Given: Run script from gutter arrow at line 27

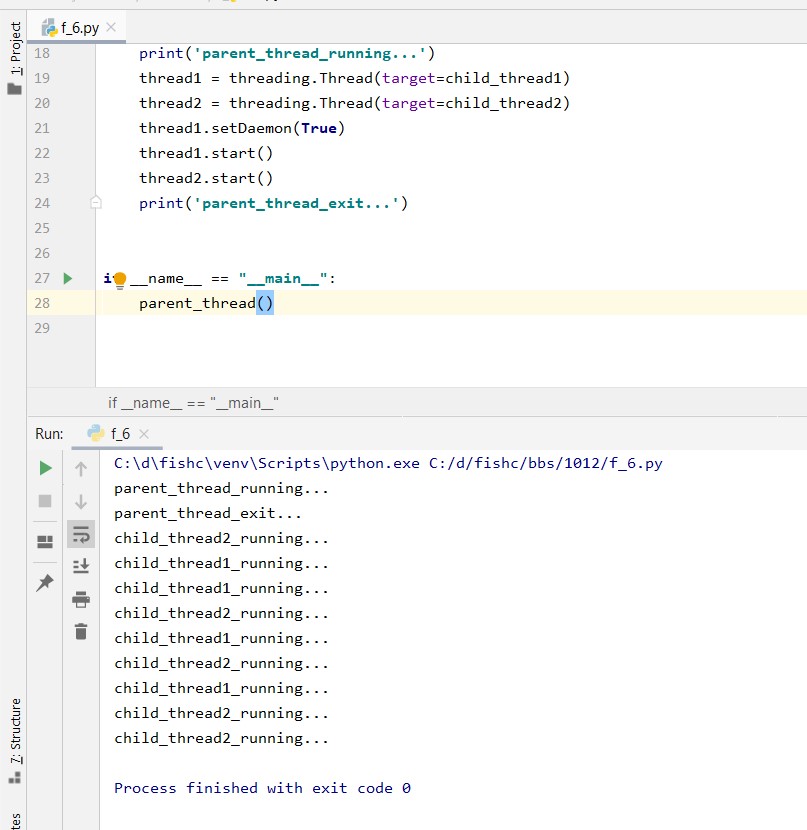Looking at the screenshot, I should pos(68,278).
